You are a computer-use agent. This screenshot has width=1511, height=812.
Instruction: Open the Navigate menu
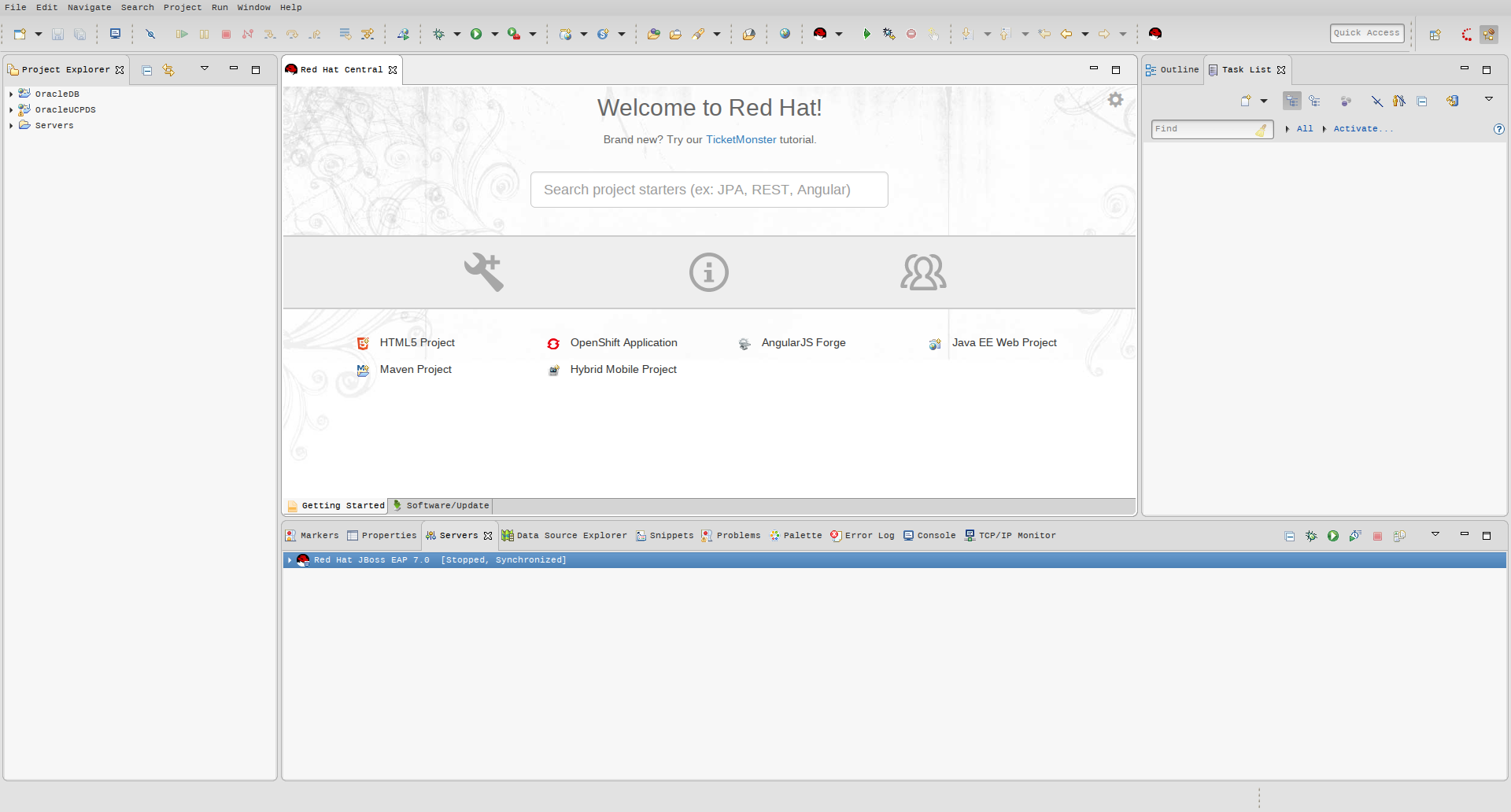pos(89,7)
